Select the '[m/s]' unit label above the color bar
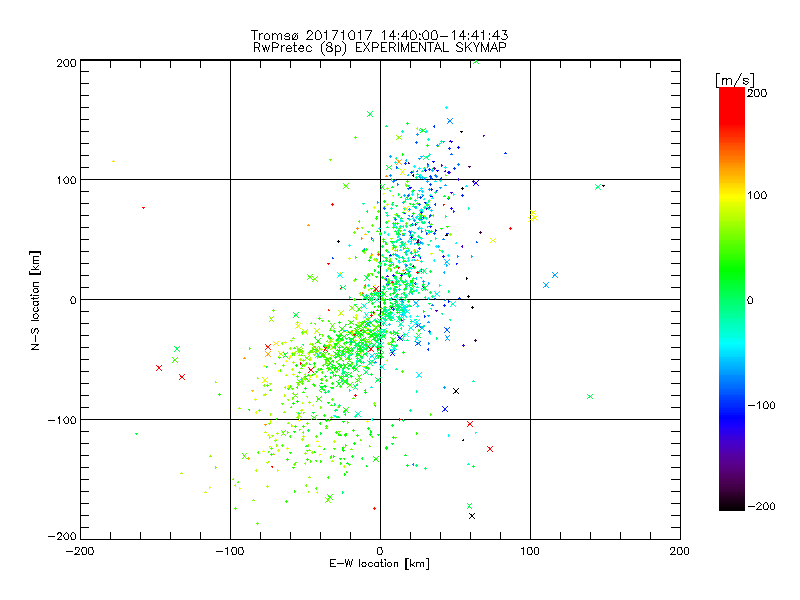 tap(735, 80)
